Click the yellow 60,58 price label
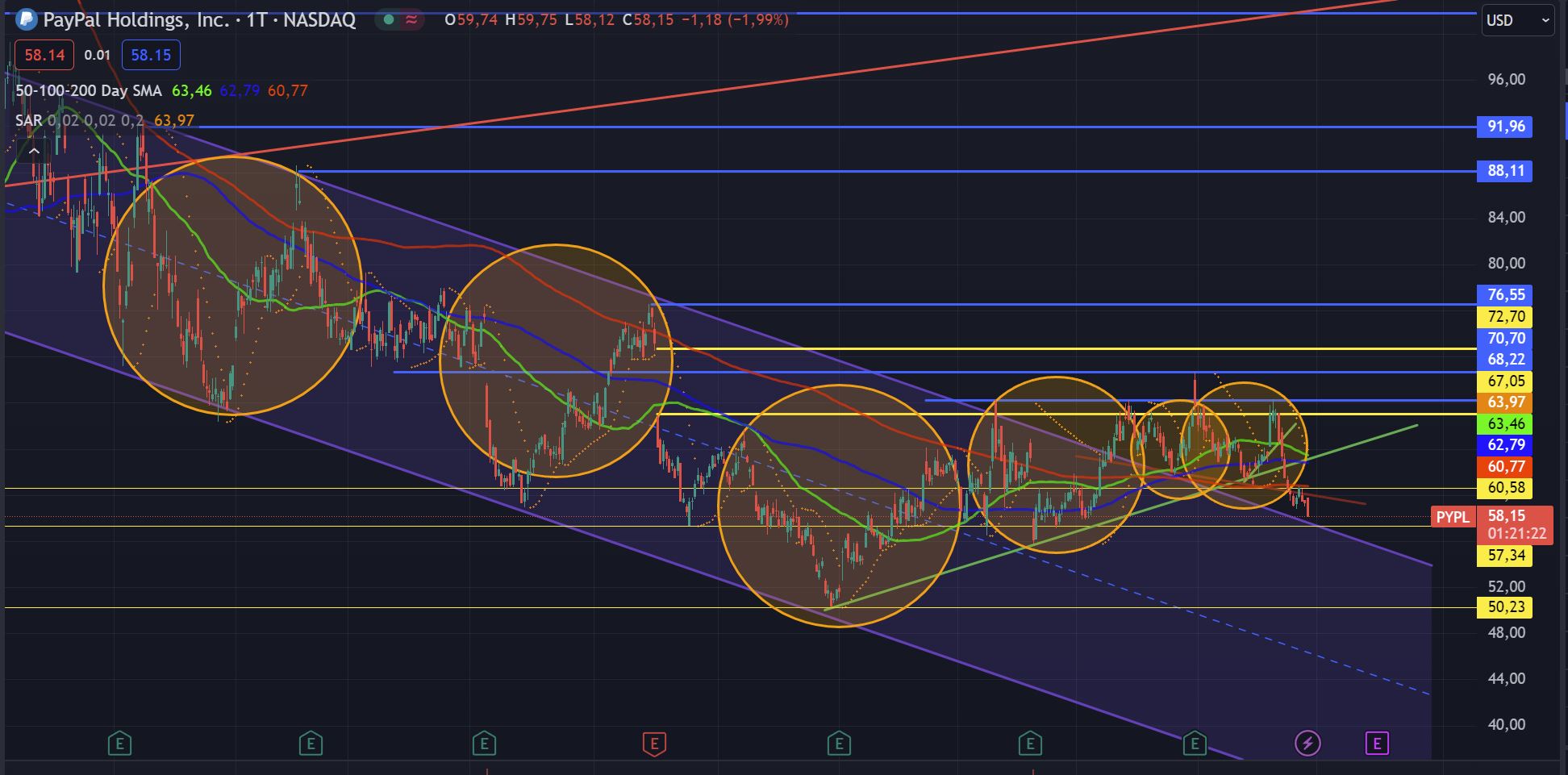 pos(1504,488)
